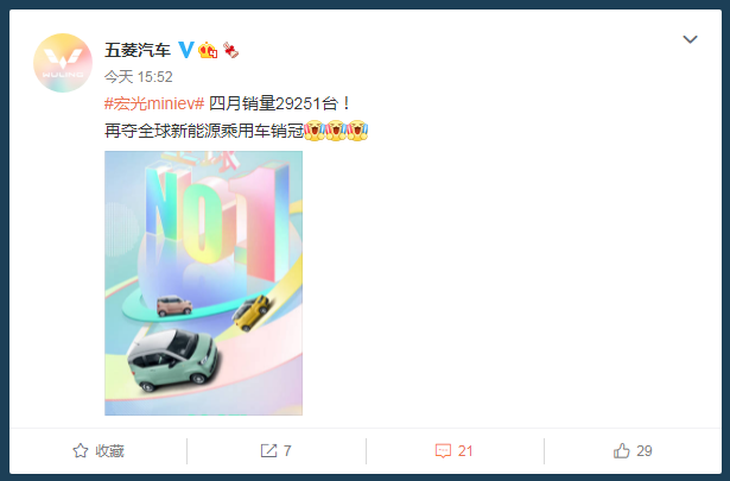Click the red medal badge icon
This screenshot has width=730, height=481.
click(x=230, y=50)
